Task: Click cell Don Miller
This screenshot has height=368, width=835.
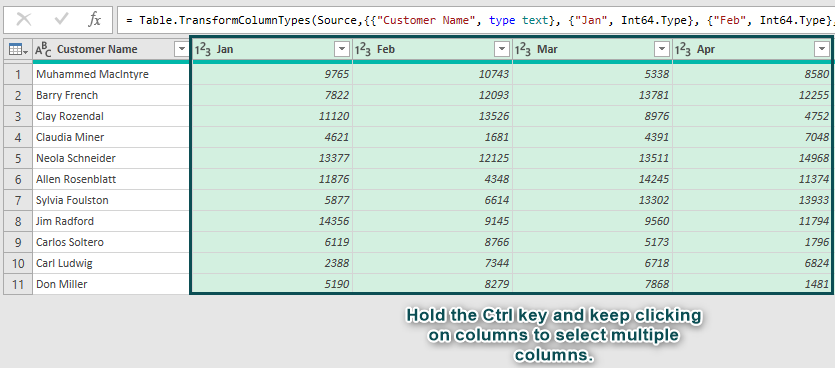Action: pos(111,284)
